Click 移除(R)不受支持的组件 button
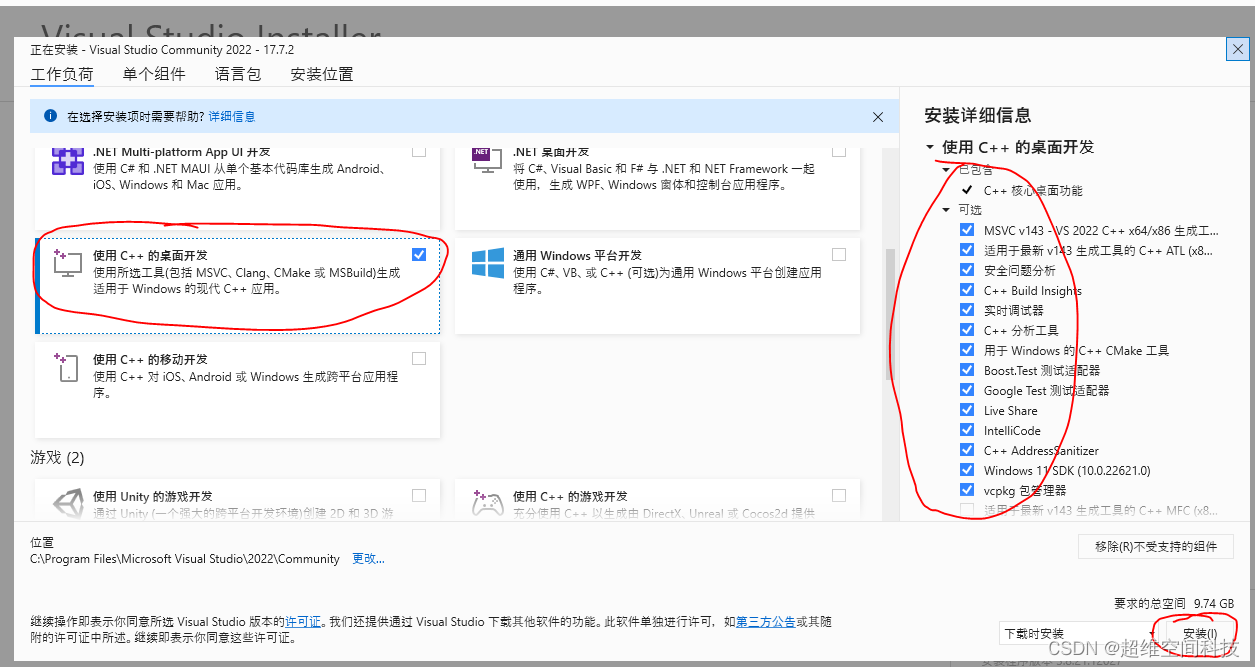Viewport: 1255px width, 667px height. click(x=1156, y=547)
